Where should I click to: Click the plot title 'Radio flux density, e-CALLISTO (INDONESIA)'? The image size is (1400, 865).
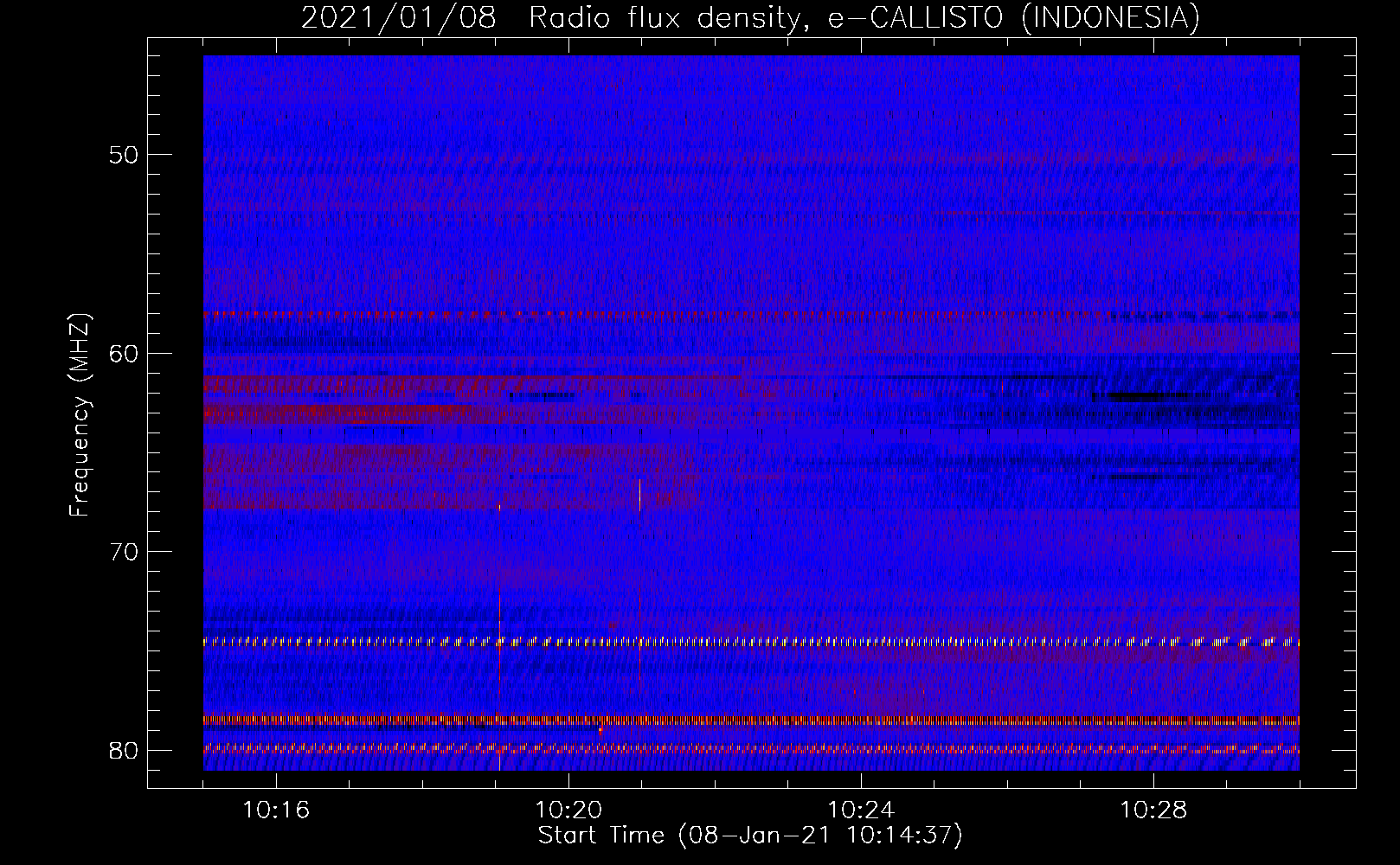tap(864, 18)
